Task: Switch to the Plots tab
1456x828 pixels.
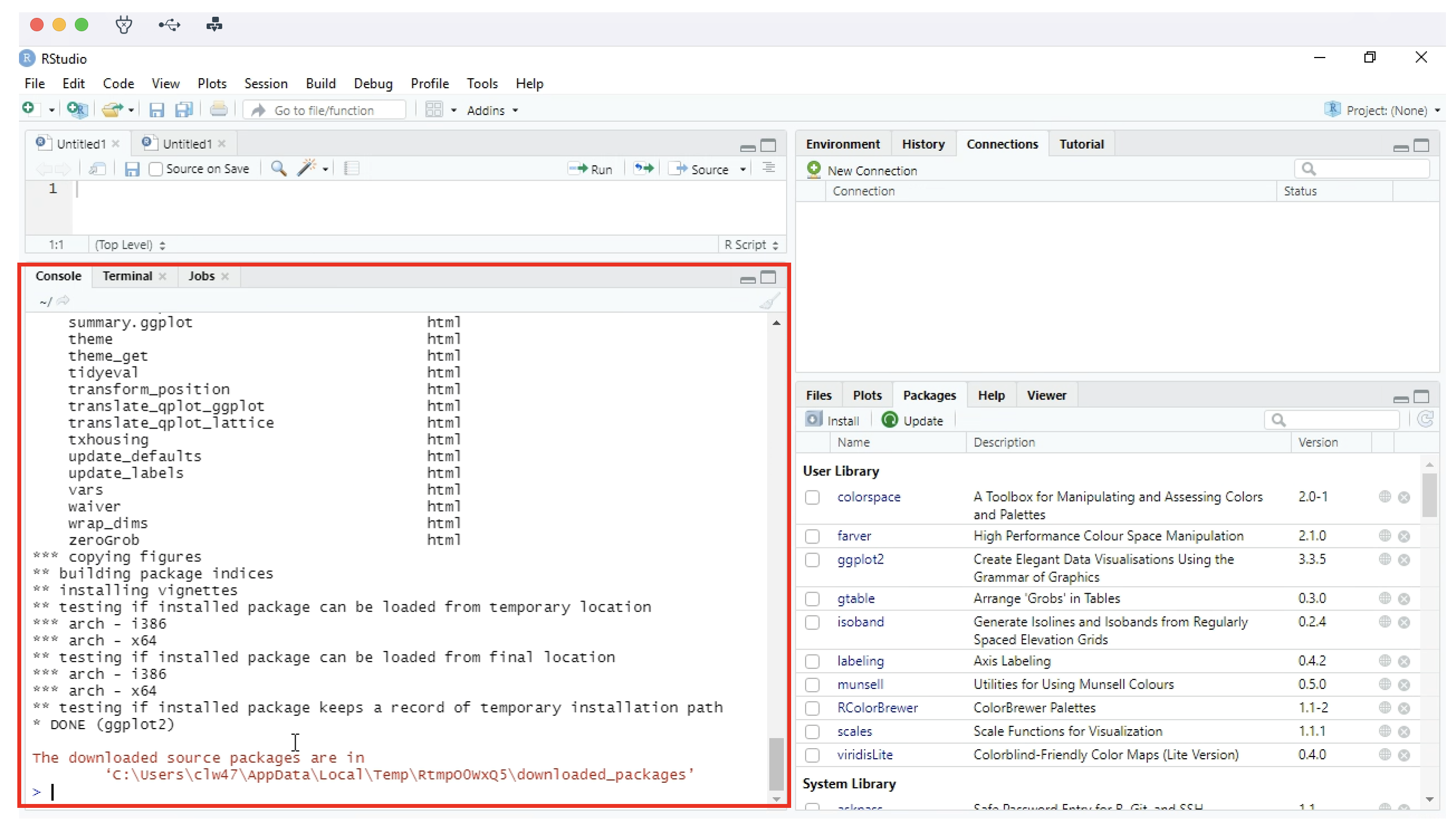Action: (x=867, y=395)
